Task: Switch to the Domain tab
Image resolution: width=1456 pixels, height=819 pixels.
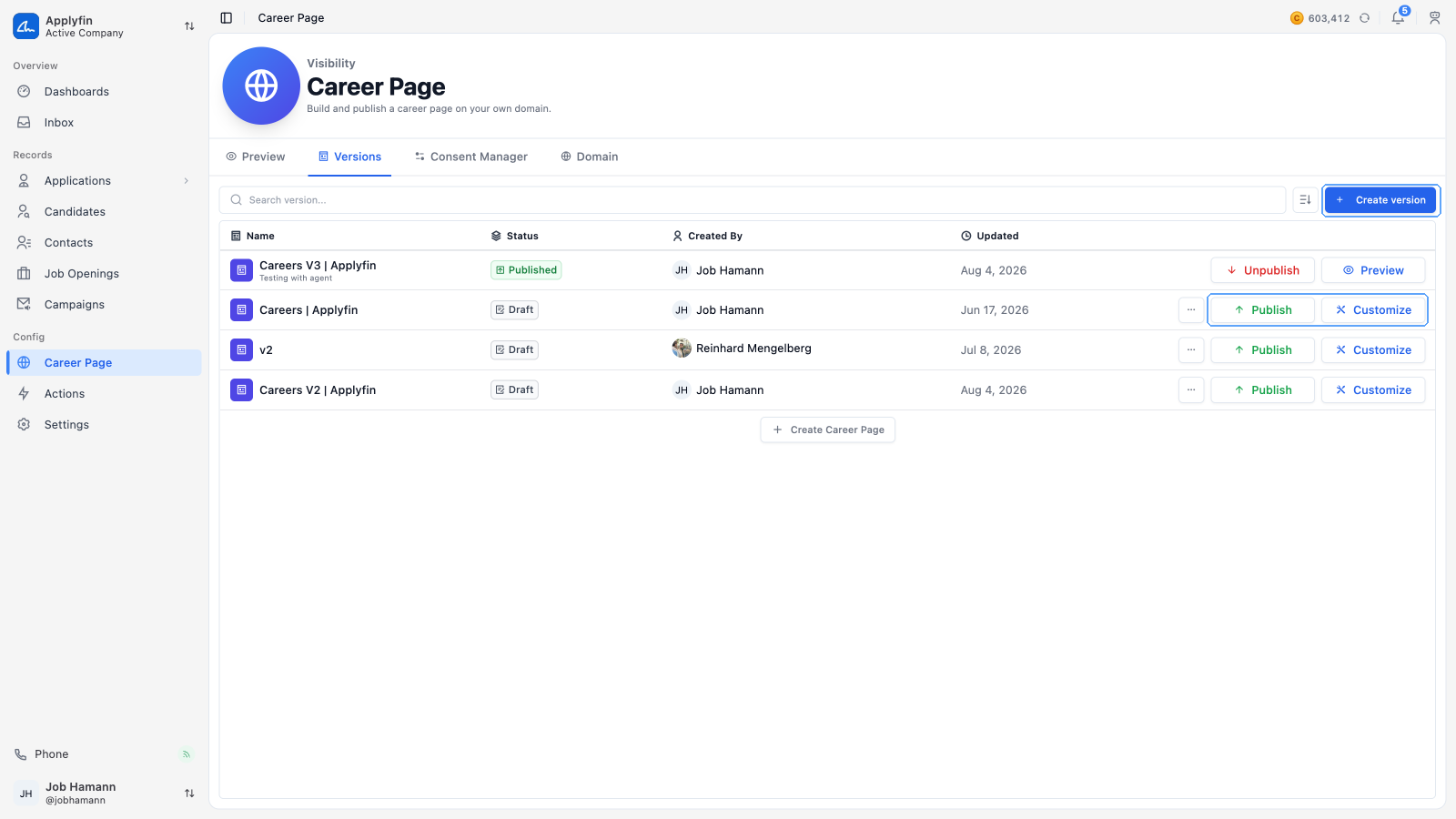Action: pyautogui.click(x=590, y=157)
